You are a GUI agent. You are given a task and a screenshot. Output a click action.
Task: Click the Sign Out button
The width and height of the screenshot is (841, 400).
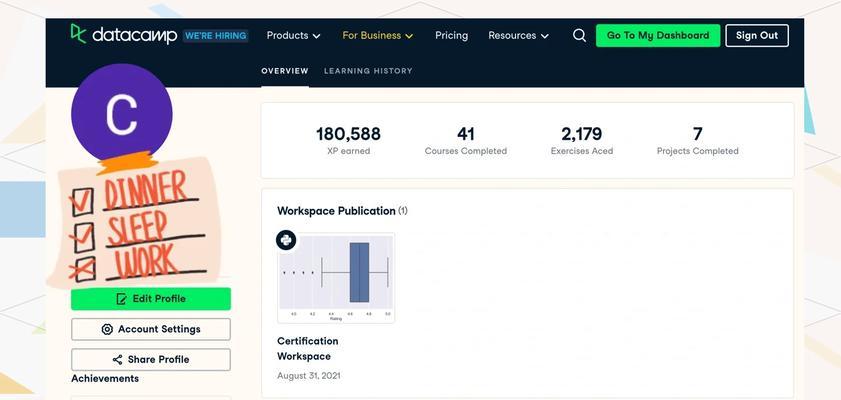coord(757,35)
